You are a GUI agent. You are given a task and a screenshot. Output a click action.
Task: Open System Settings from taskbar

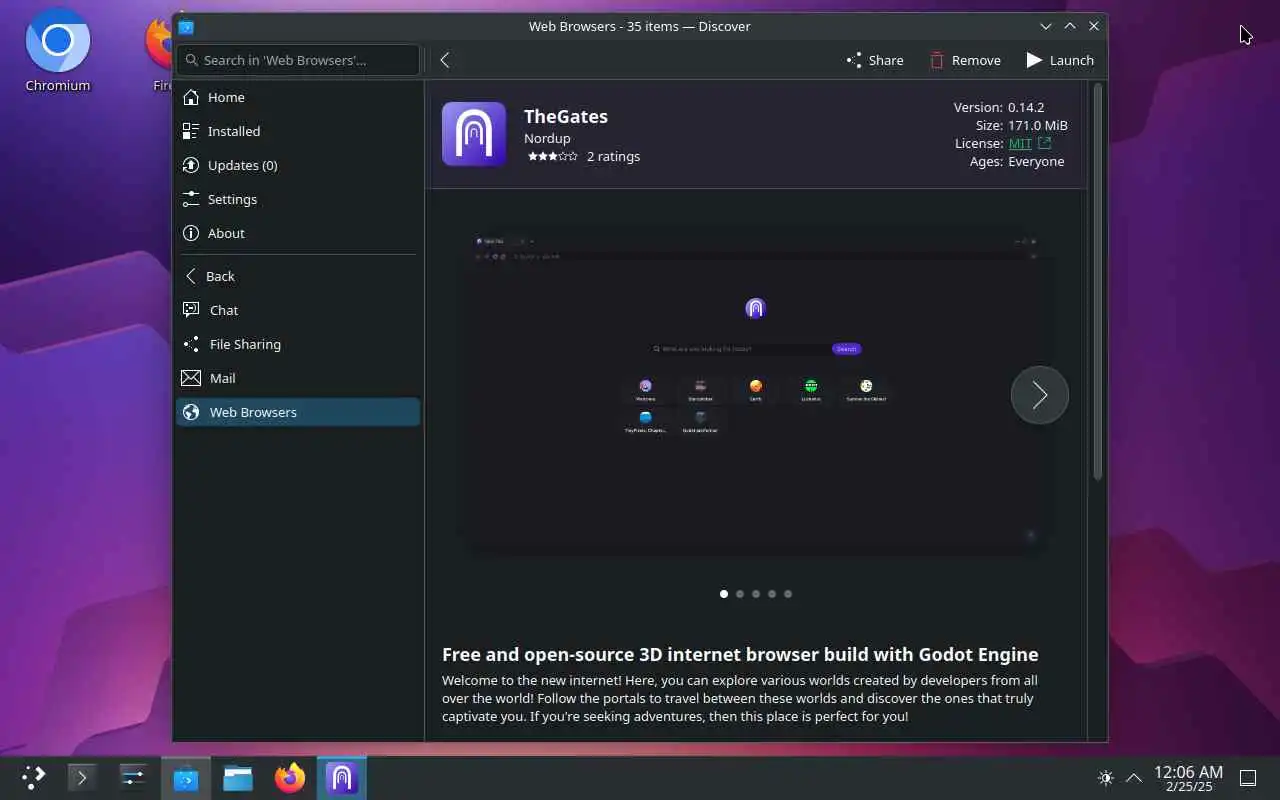(133, 777)
